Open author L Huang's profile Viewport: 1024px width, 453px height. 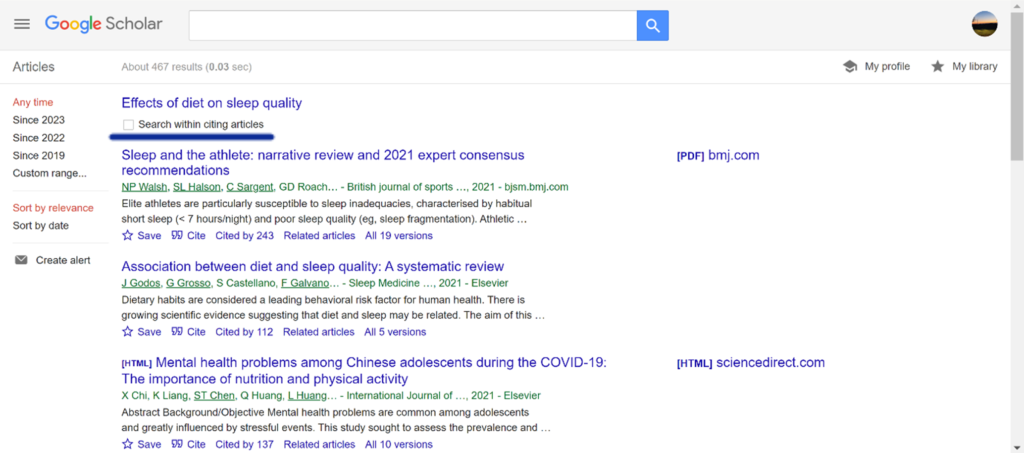308,396
